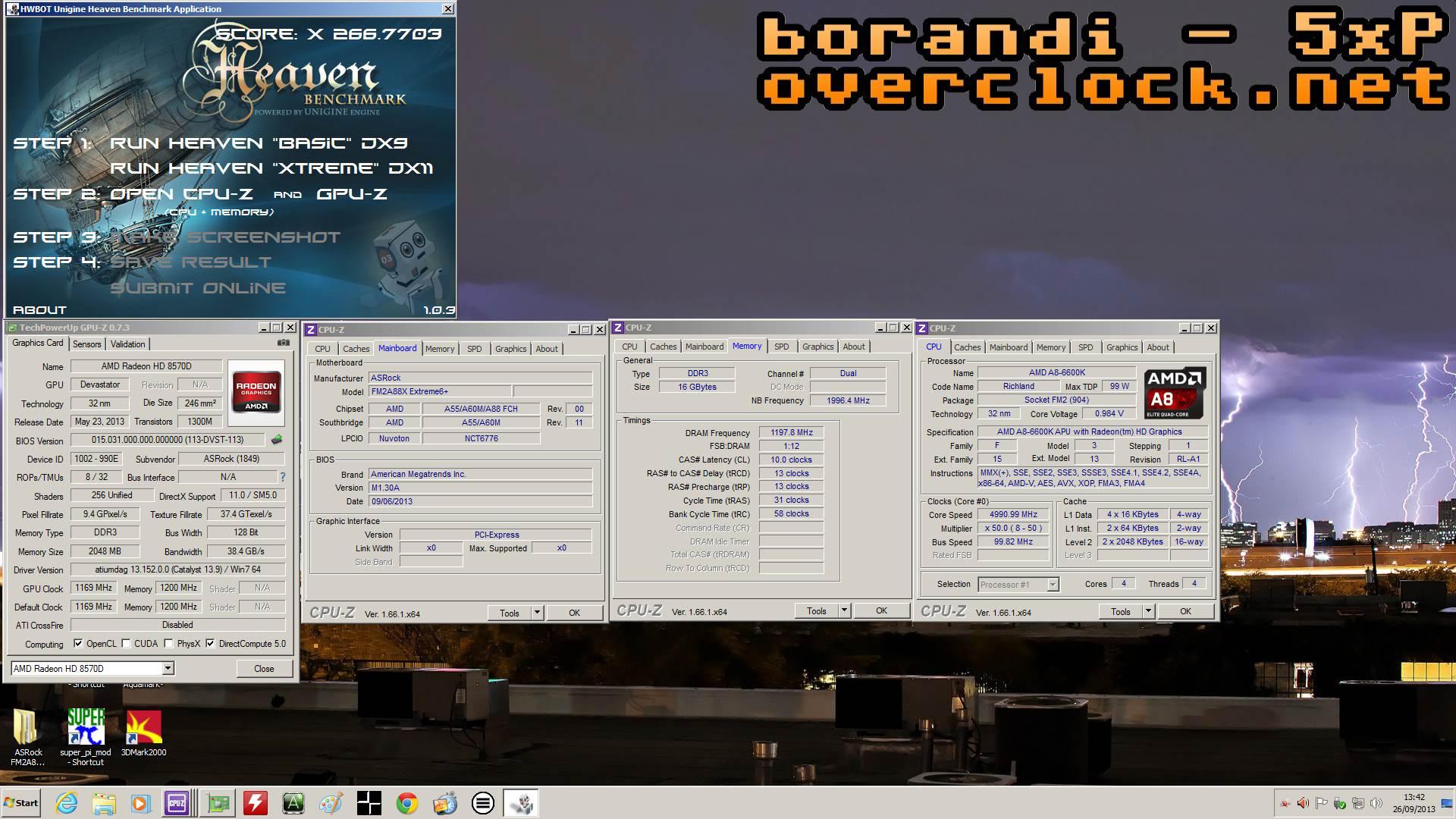
Task: Open the red lightning bolt taskbar app
Action: (x=256, y=803)
